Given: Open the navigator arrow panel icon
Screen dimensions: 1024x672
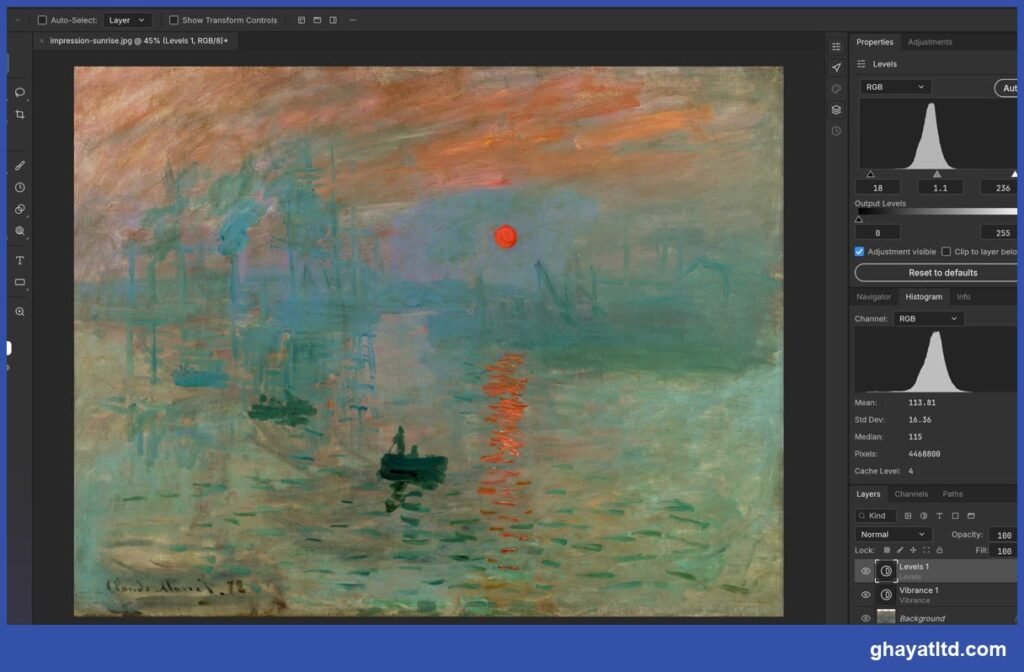Looking at the screenshot, I should 836,67.
